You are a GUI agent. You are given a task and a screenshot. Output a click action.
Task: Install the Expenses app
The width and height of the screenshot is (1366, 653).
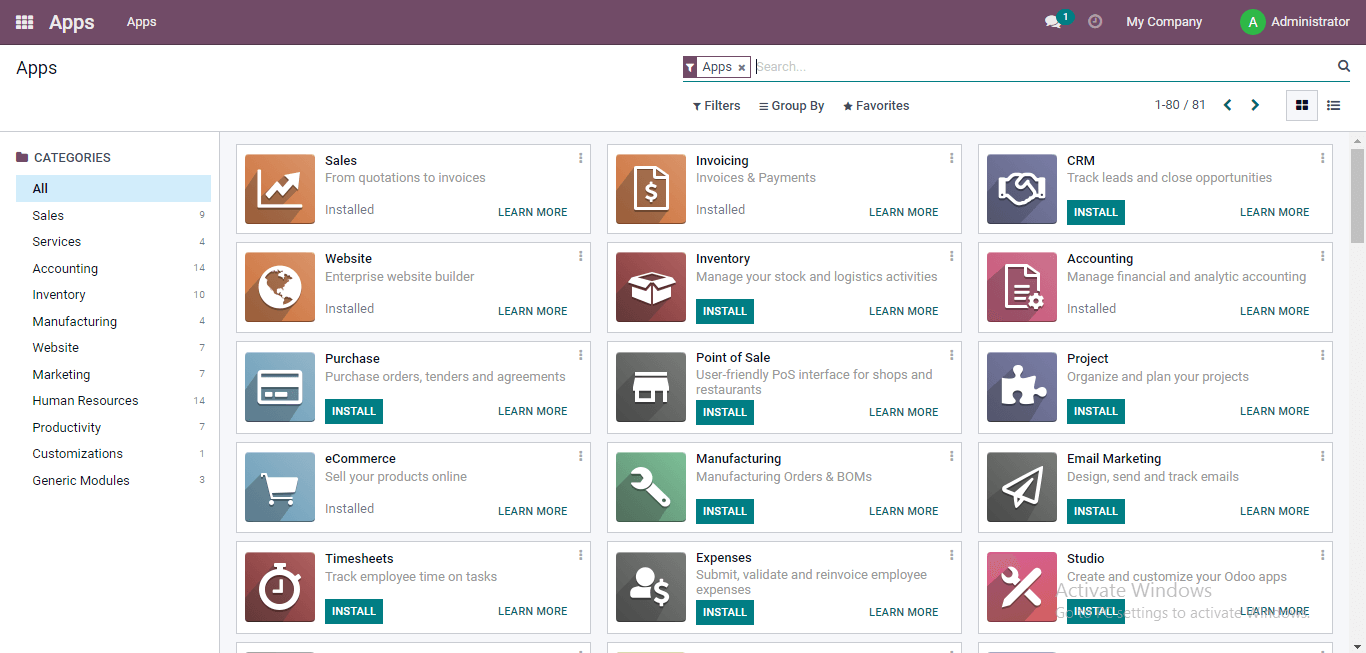pyautogui.click(x=725, y=612)
